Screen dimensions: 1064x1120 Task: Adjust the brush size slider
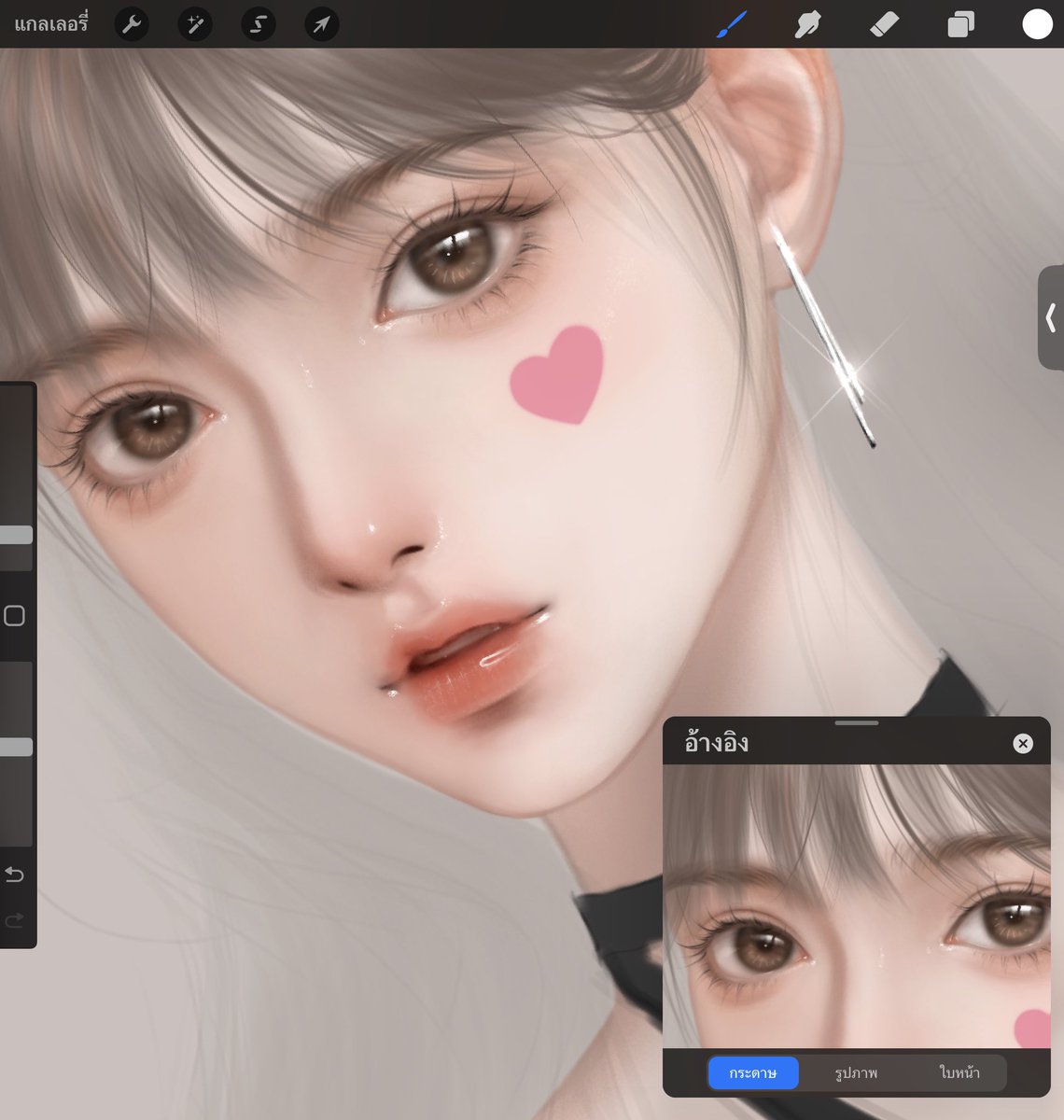coord(15,534)
